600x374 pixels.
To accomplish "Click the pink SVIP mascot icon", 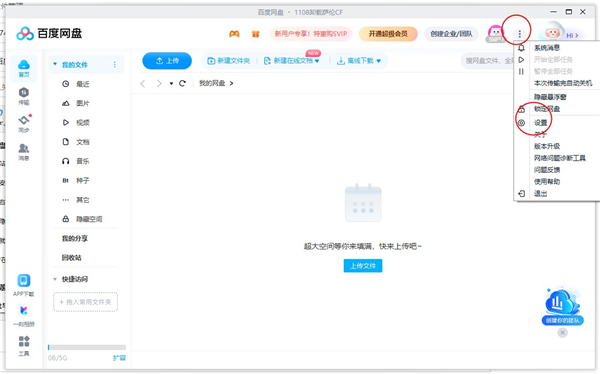I will (x=495, y=33).
